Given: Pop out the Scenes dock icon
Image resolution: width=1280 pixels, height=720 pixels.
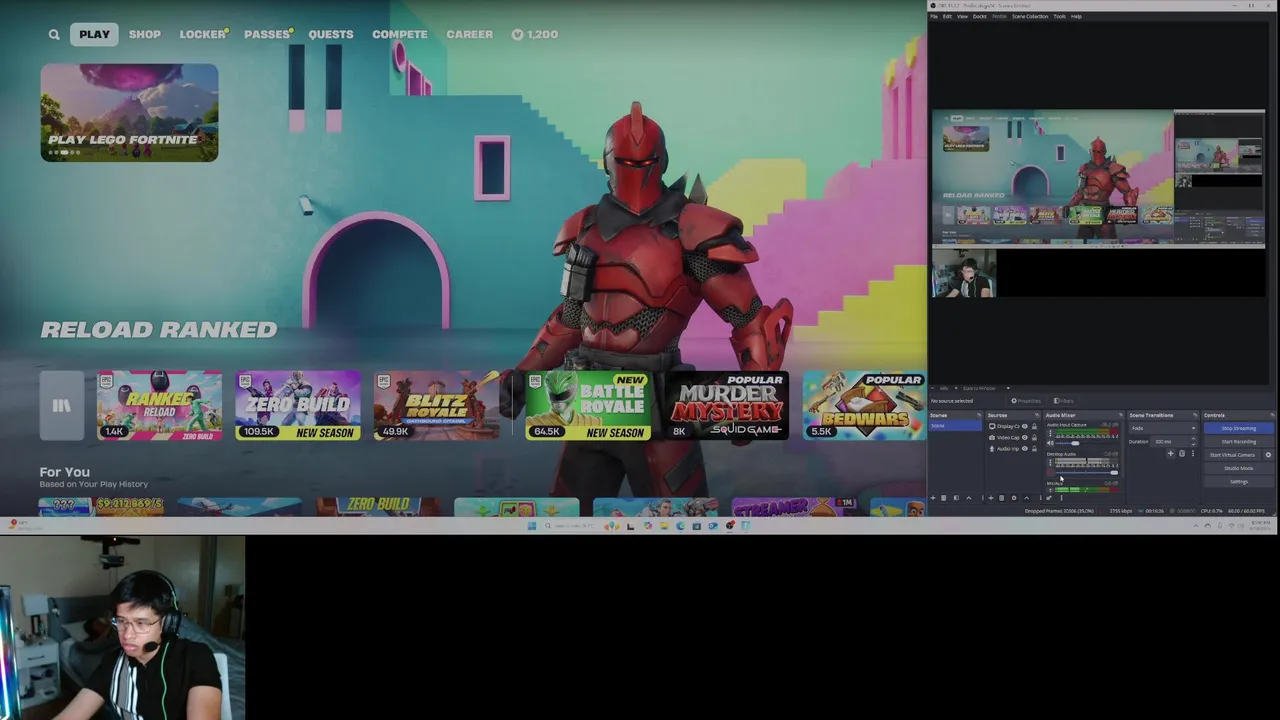Looking at the screenshot, I should (979, 415).
